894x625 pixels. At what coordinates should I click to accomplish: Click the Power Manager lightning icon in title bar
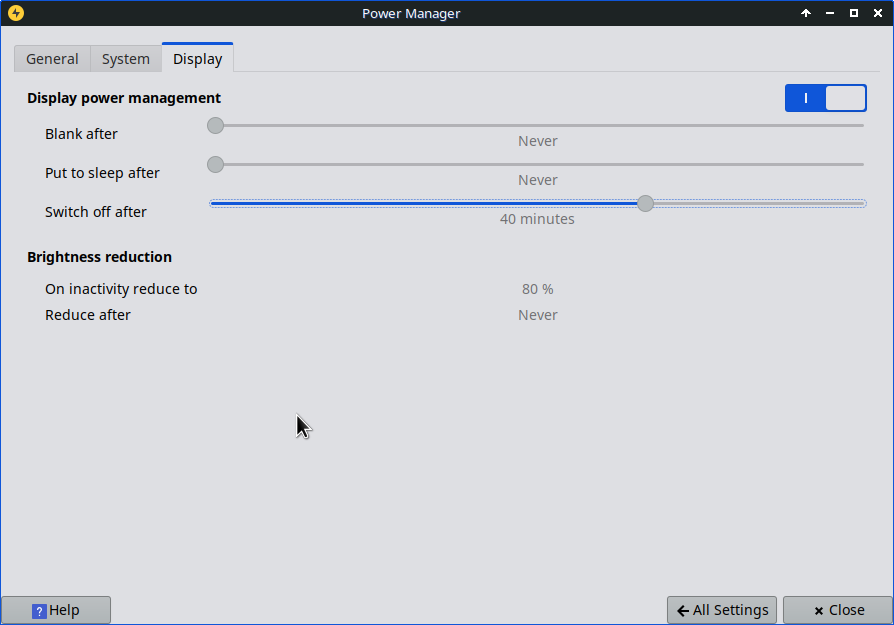click(16, 13)
